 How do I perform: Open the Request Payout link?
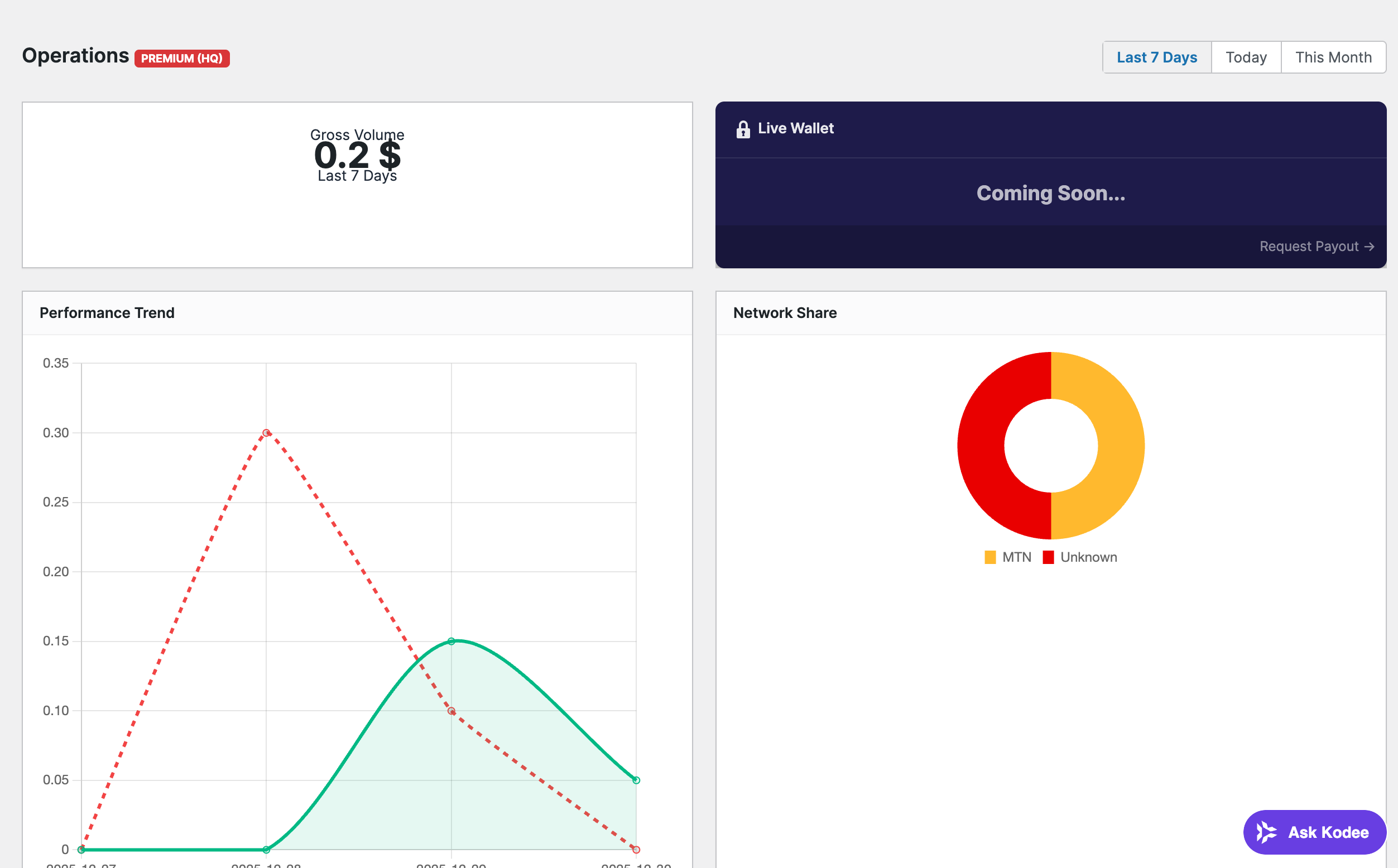tap(1309, 246)
